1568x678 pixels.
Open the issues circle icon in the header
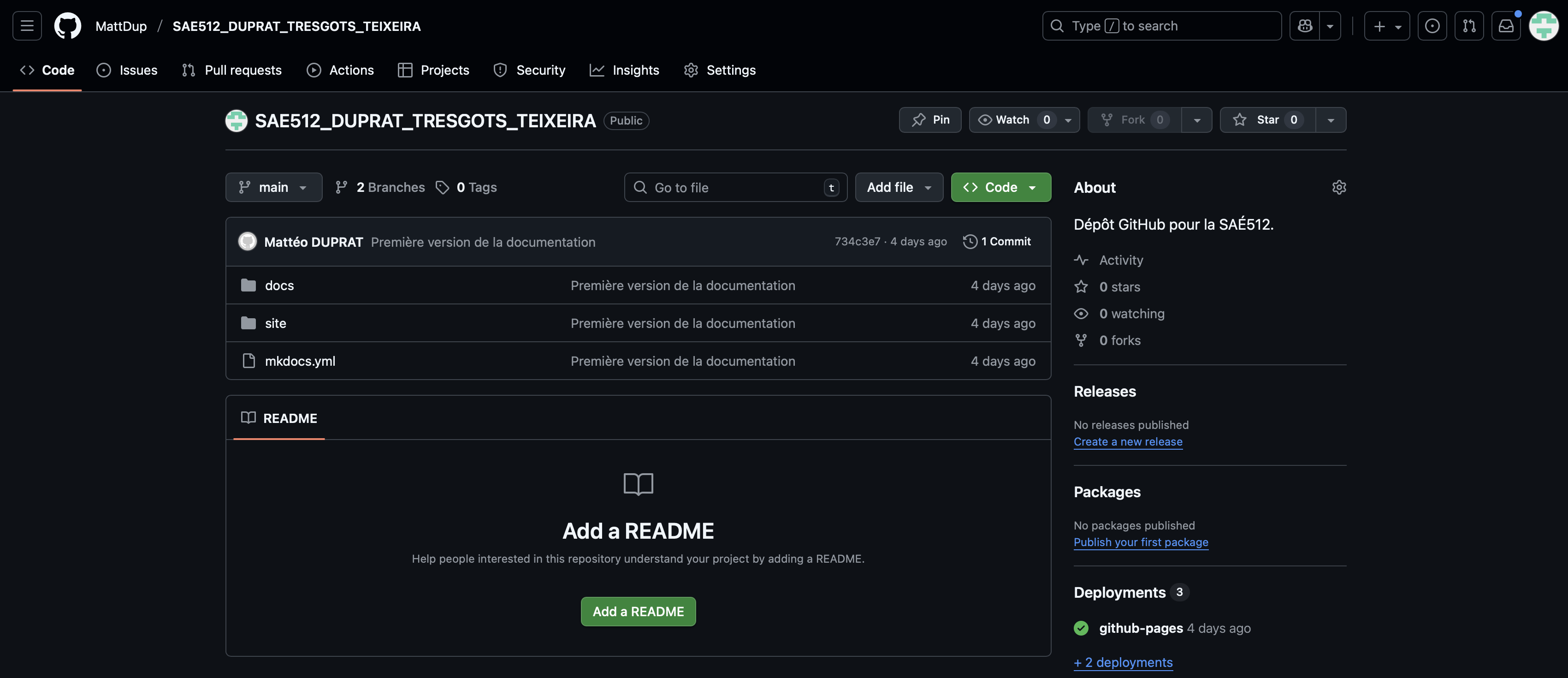pos(1432,25)
